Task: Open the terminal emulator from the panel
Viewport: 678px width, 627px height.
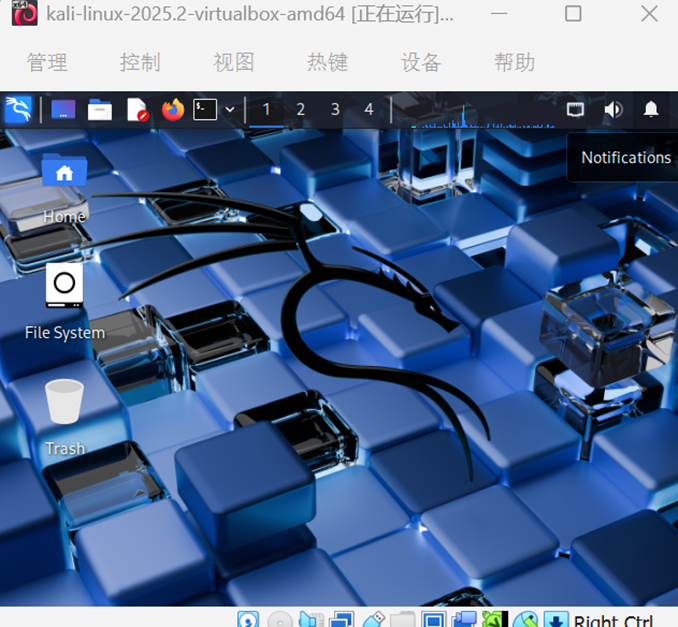Action: (205, 109)
